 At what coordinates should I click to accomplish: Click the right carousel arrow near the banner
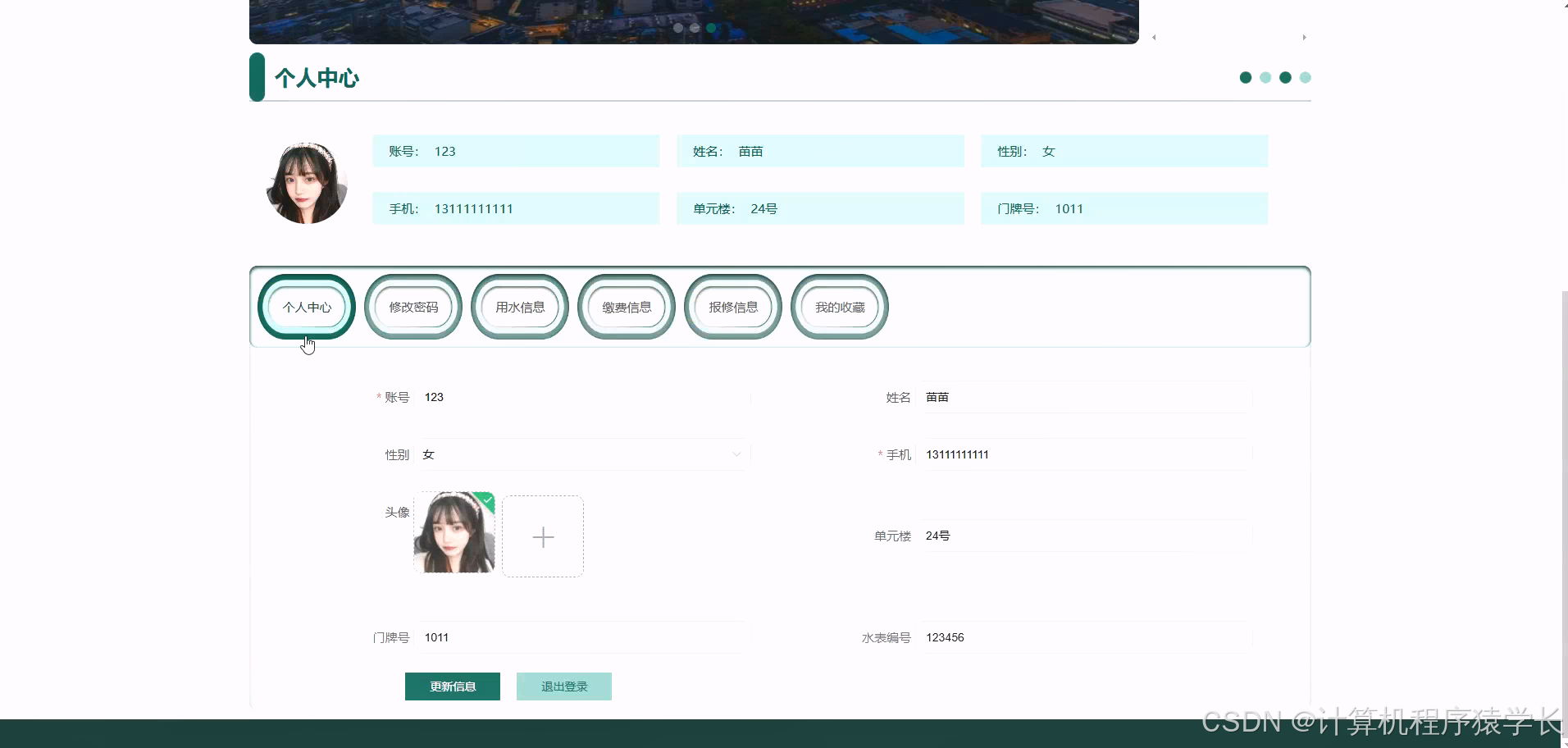(1305, 37)
